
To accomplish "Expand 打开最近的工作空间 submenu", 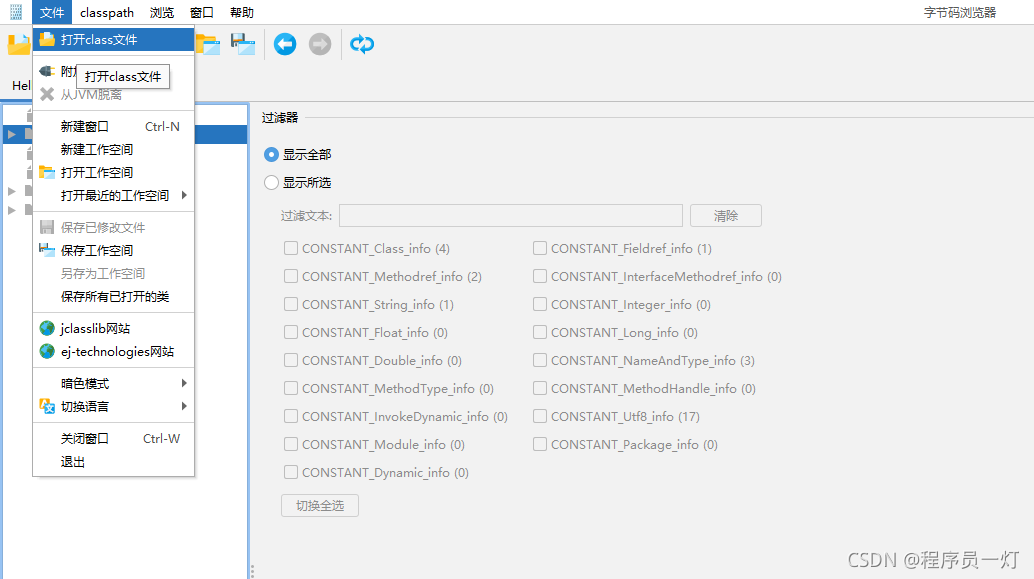I will 113,196.
